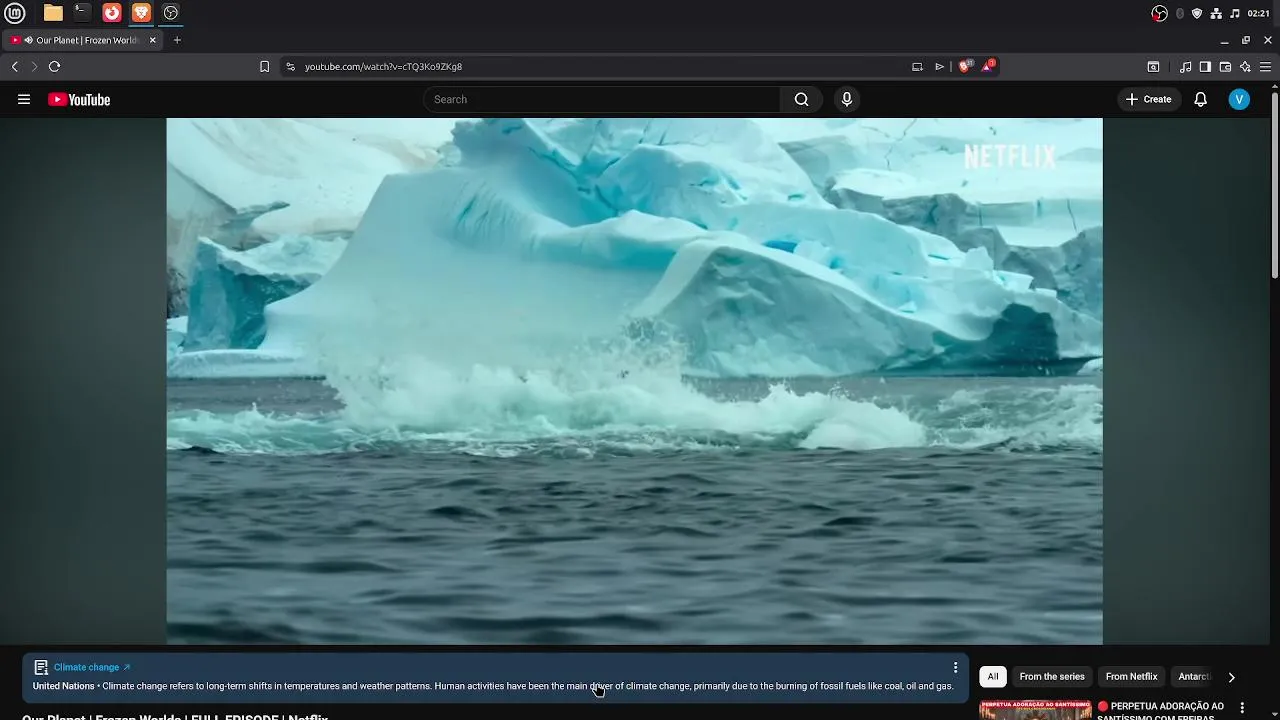This screenshot has width=1280, height=720.
Task: Launch the terminal from the panel
Action: 82,13
